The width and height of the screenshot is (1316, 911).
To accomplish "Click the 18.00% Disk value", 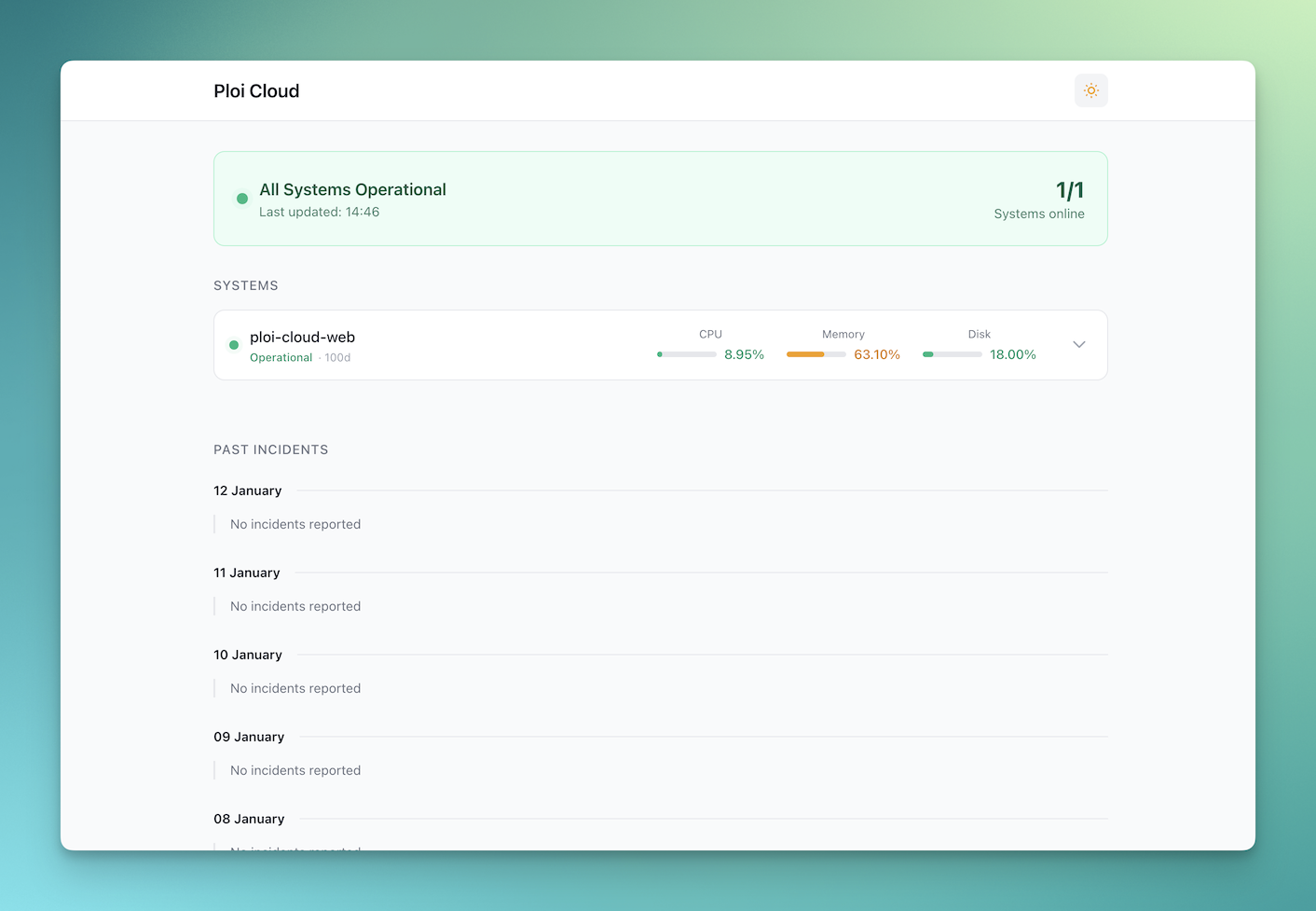I will click(x=1012, y=355).
